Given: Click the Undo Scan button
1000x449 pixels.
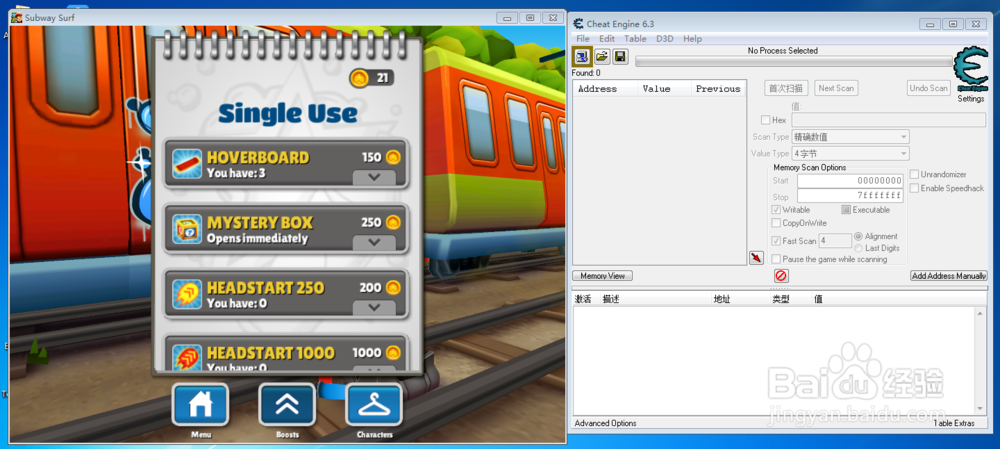Looking at the screenshot, I should [x=929, y=88].
